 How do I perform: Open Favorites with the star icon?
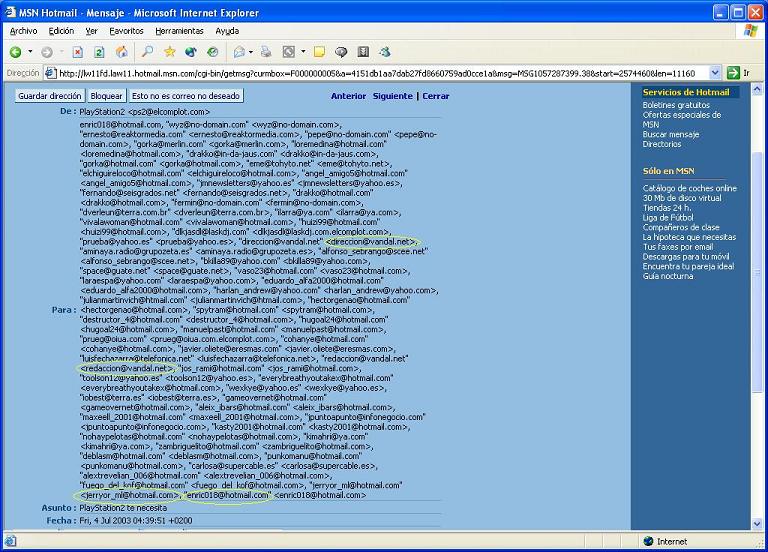tap(169, 52)
